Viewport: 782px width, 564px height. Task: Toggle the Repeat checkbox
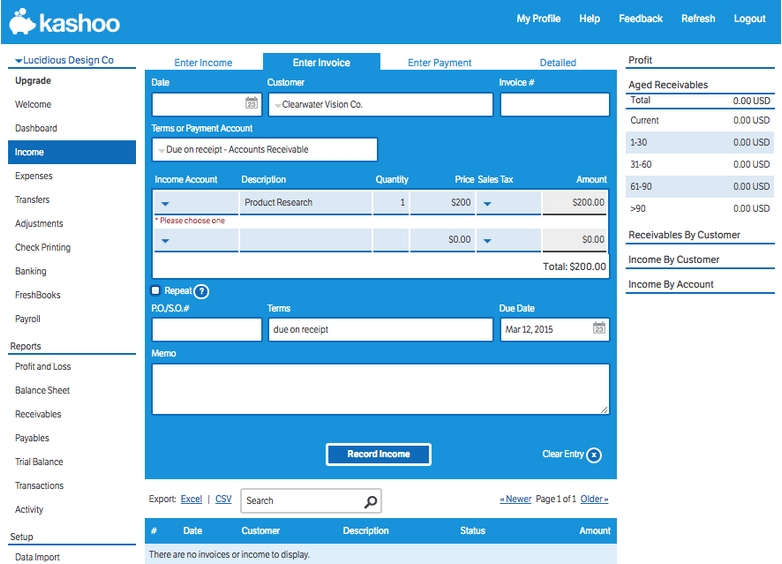point(156,290)
